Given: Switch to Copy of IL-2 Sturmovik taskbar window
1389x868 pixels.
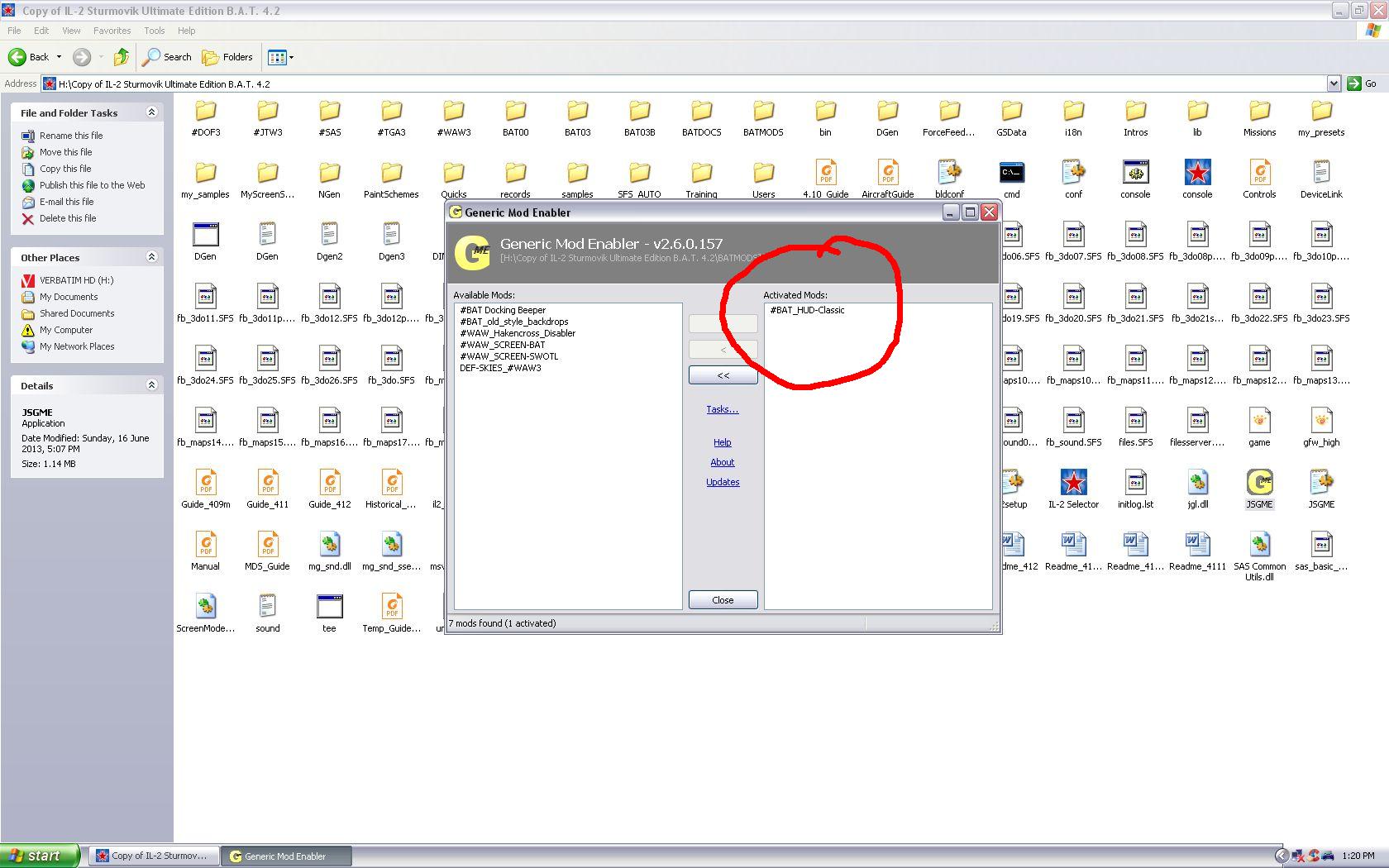Looking at the screenshot, I should (x=155, y=856).
